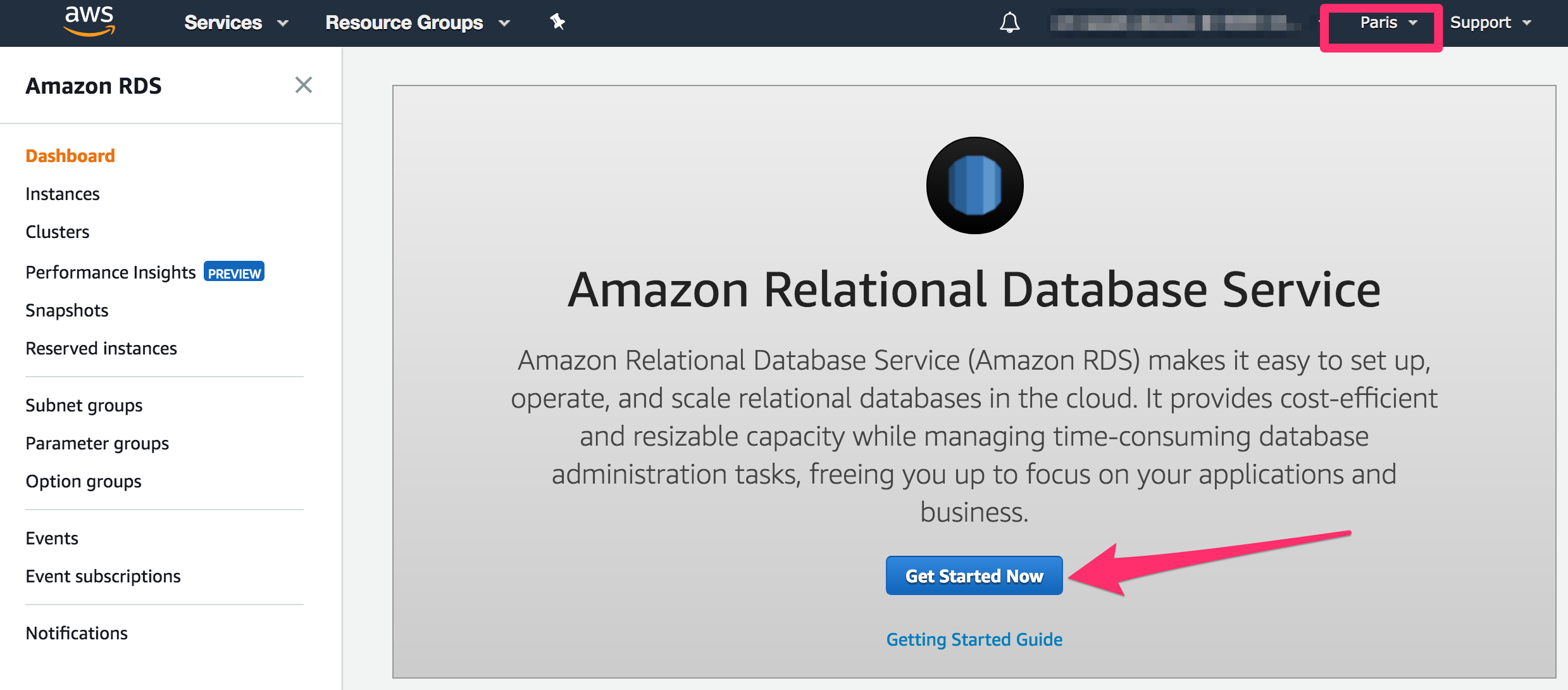Click the pin shortcuts icon

[557, 22]
